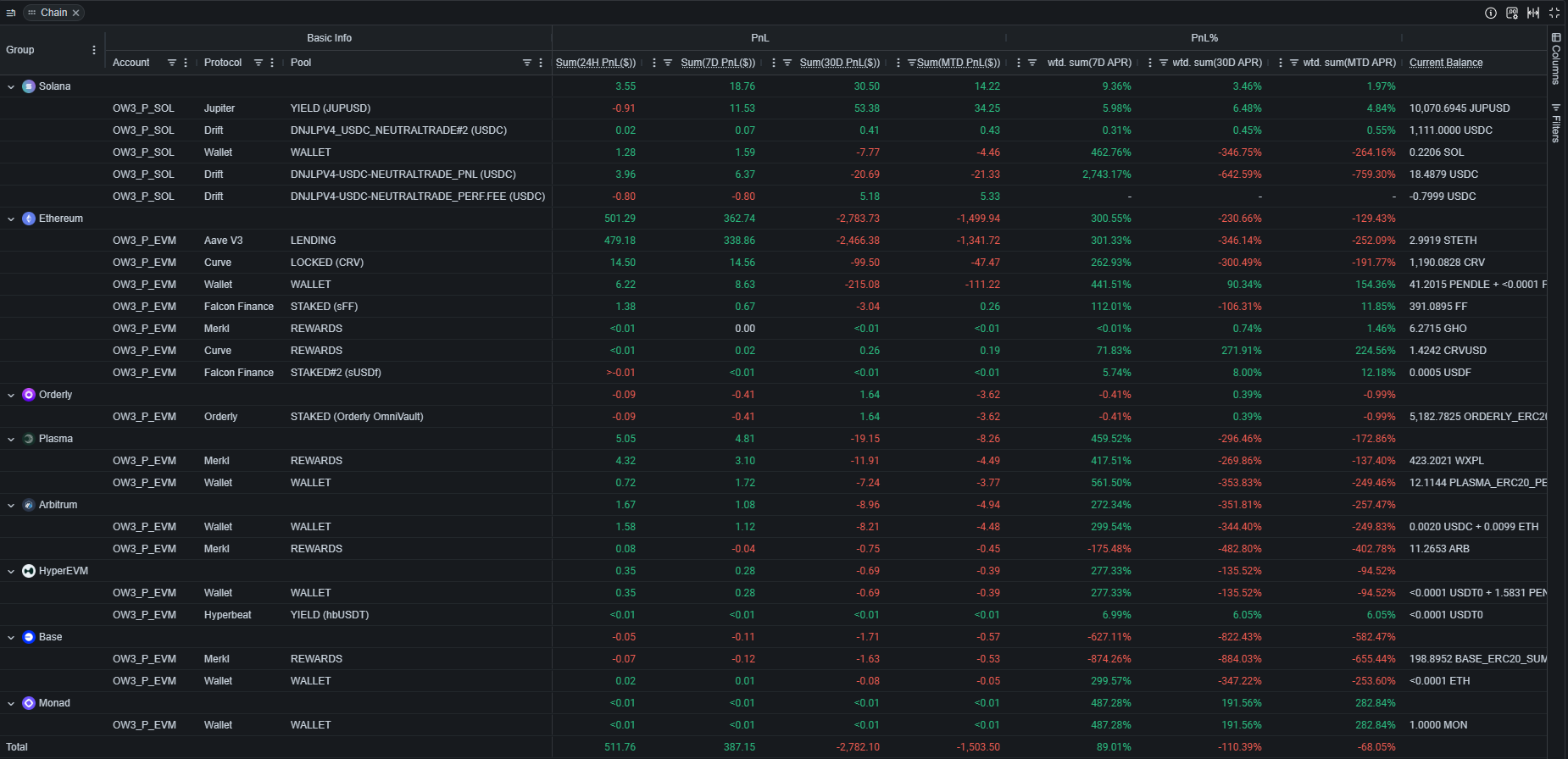Select the 2,743.17% APR cell
1568x759 pixels.
1106,175
